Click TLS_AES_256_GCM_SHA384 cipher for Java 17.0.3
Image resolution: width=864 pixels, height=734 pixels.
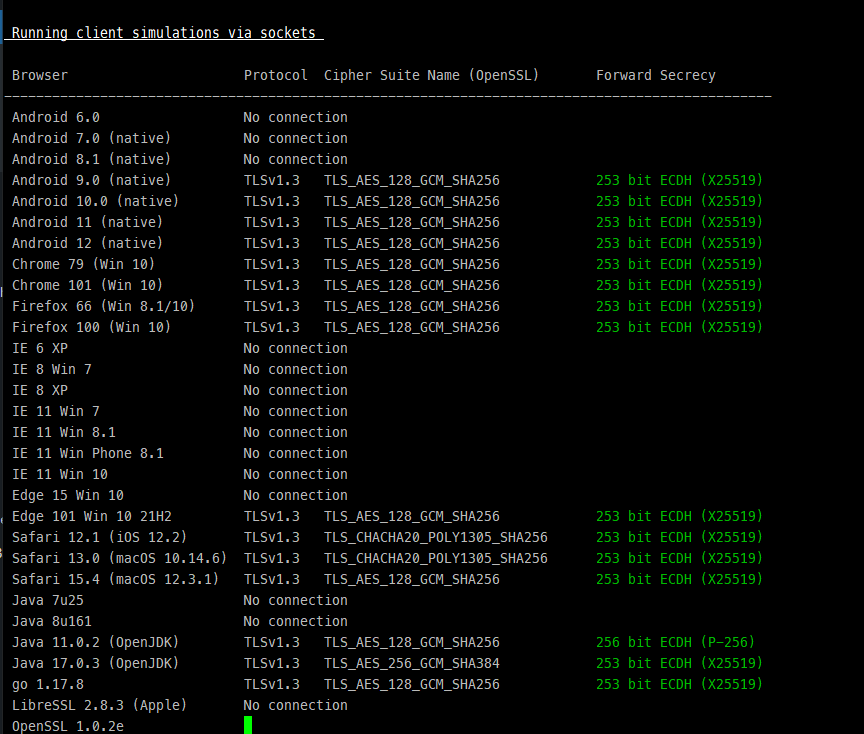click(412, 663)
